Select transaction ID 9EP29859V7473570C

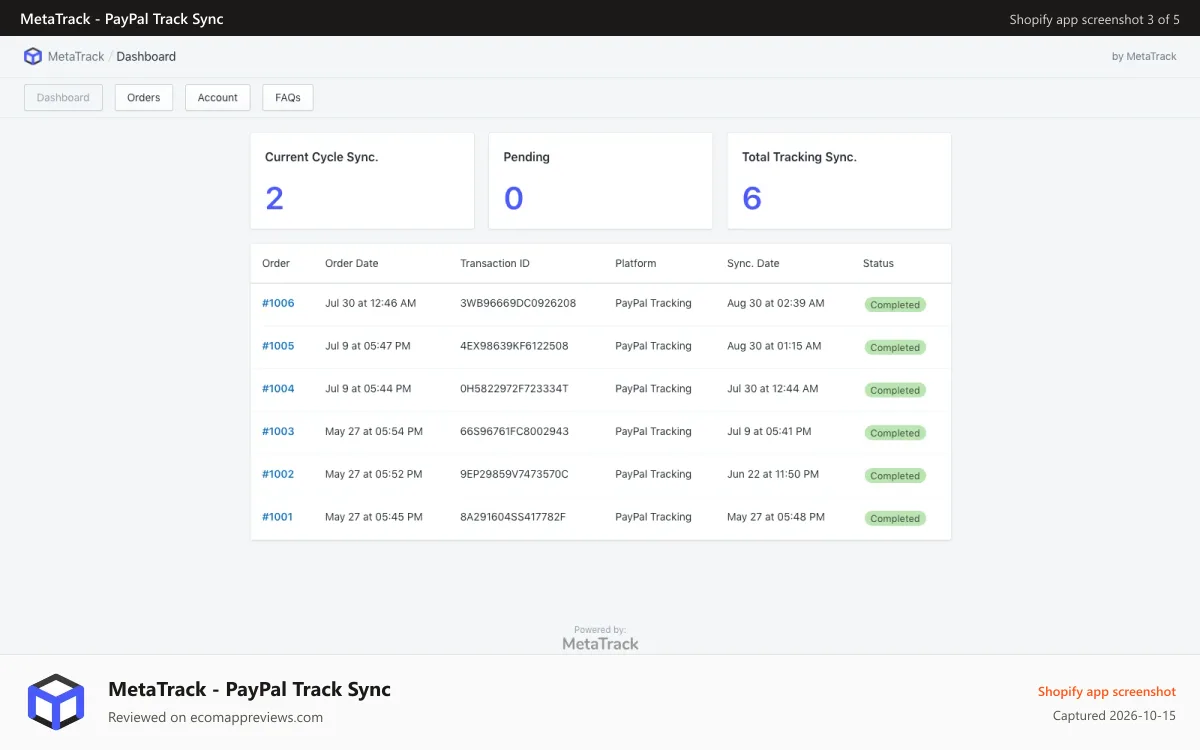point(514,474)
